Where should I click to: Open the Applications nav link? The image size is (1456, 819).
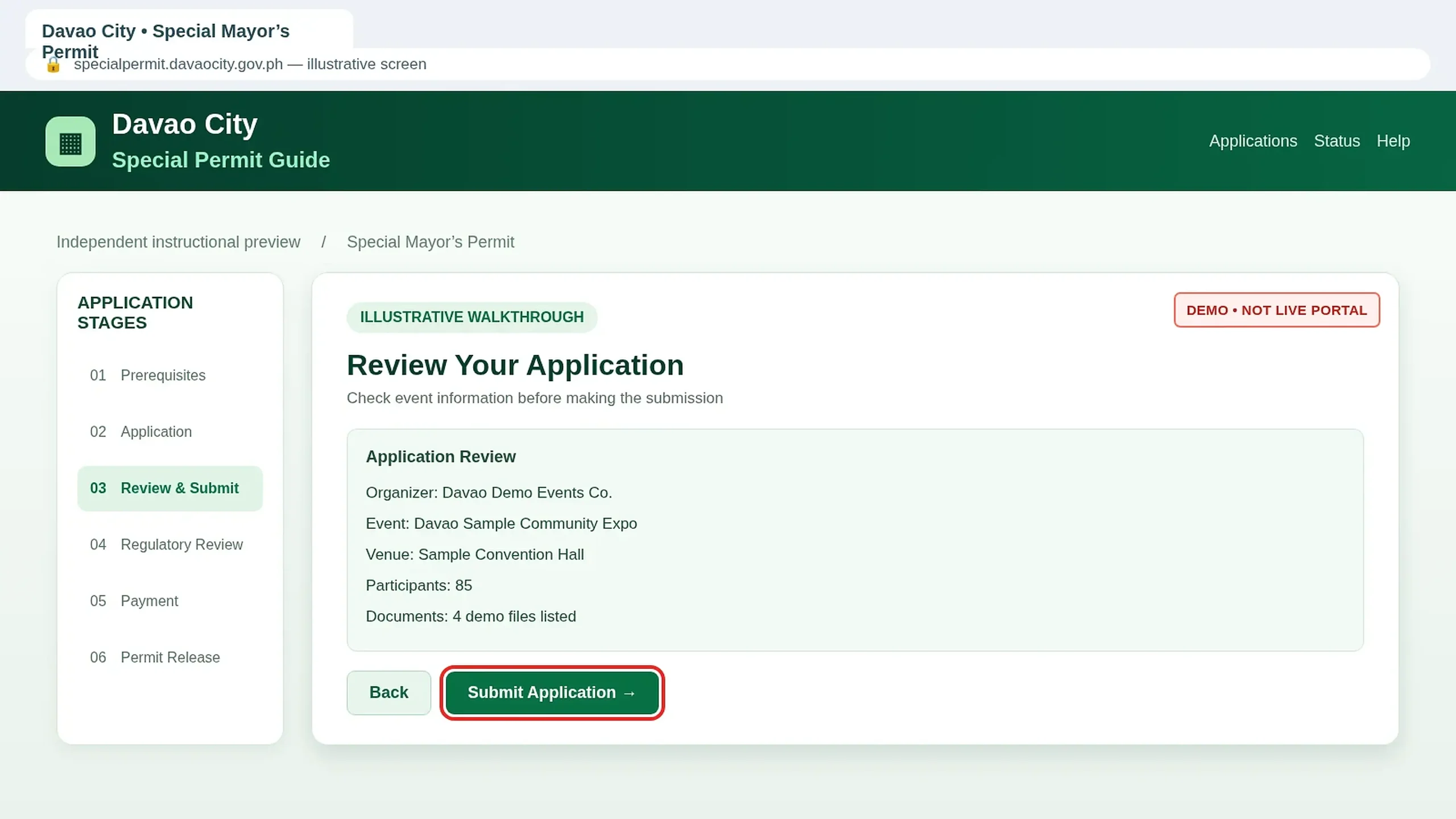tap(1253, 141)
